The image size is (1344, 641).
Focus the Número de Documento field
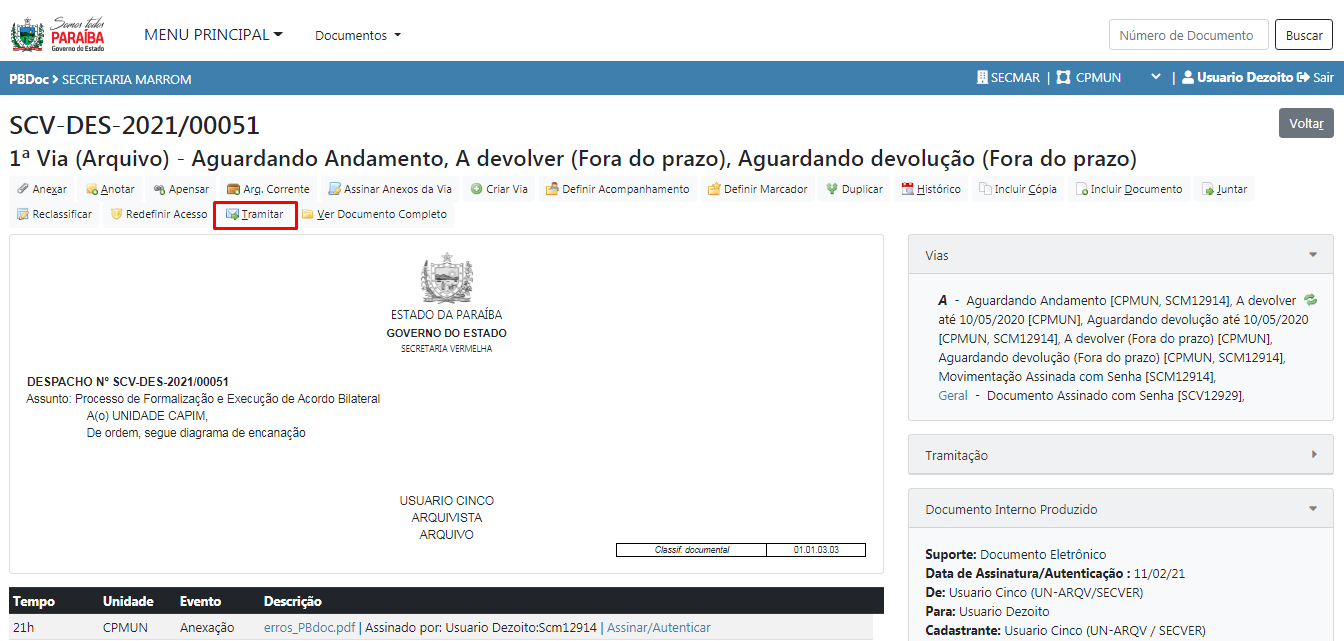(x=1188, y=35)
